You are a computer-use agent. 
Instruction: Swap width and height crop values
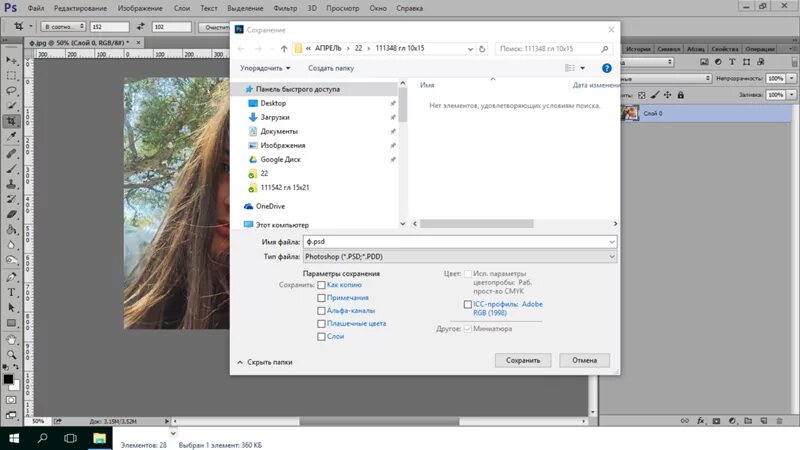pos(140,27)
